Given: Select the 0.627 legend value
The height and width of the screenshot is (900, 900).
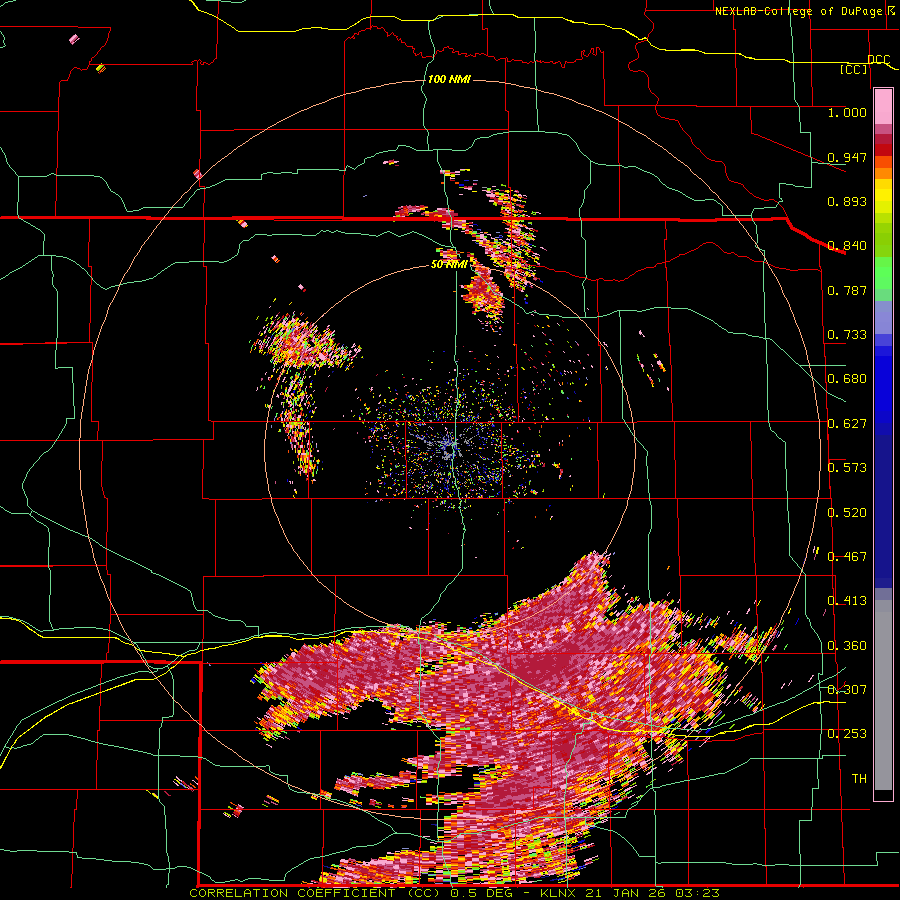Looking at the screenshot, I should click(847, 424).
